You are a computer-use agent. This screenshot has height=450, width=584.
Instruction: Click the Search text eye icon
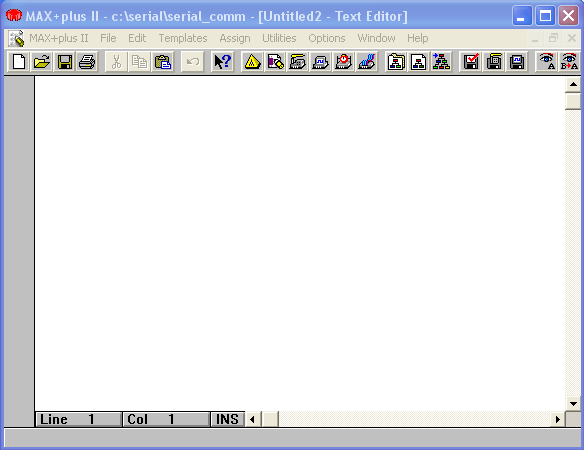click(546, 61)
